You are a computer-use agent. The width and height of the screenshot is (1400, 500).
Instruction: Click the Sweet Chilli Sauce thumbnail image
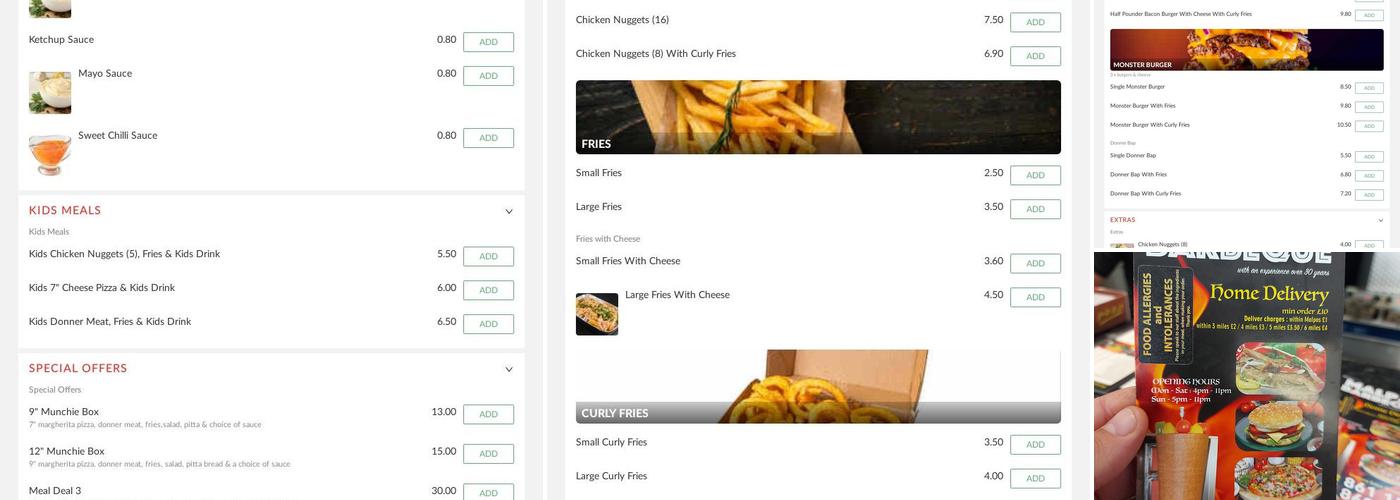[x=50, y=155]
